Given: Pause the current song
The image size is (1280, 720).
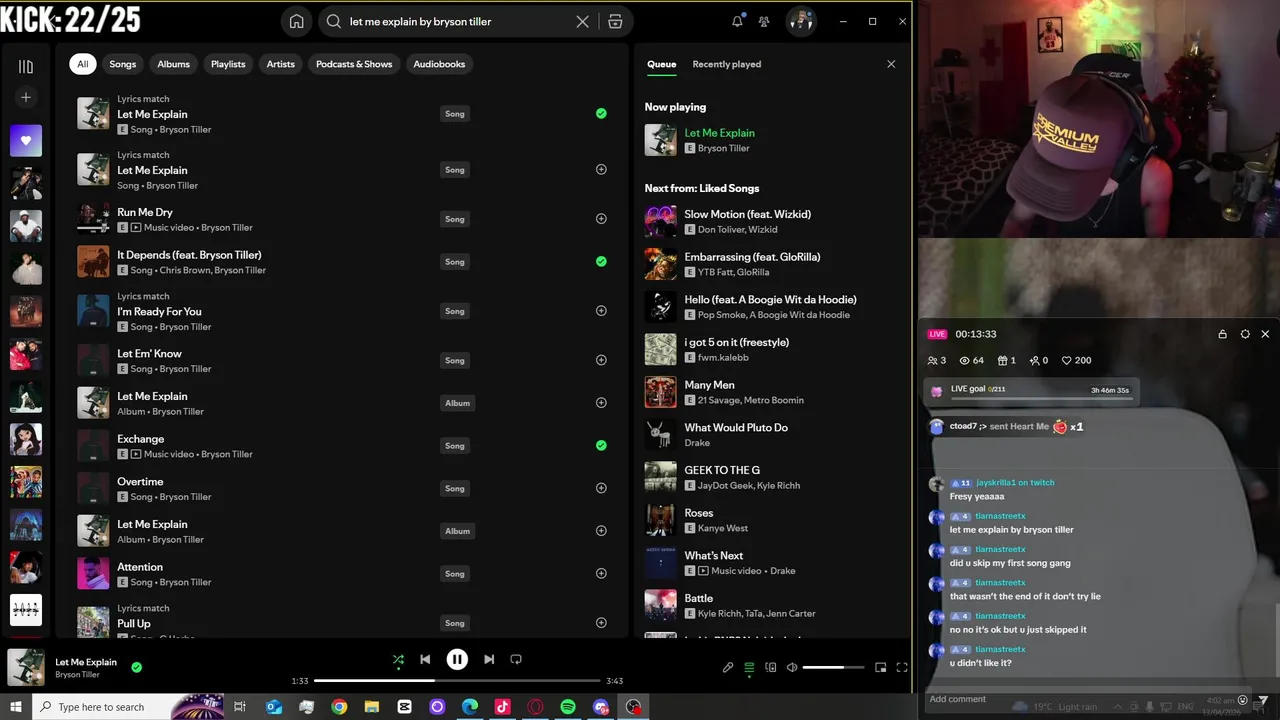Looking at the screenshot, I should click(457, 659).
